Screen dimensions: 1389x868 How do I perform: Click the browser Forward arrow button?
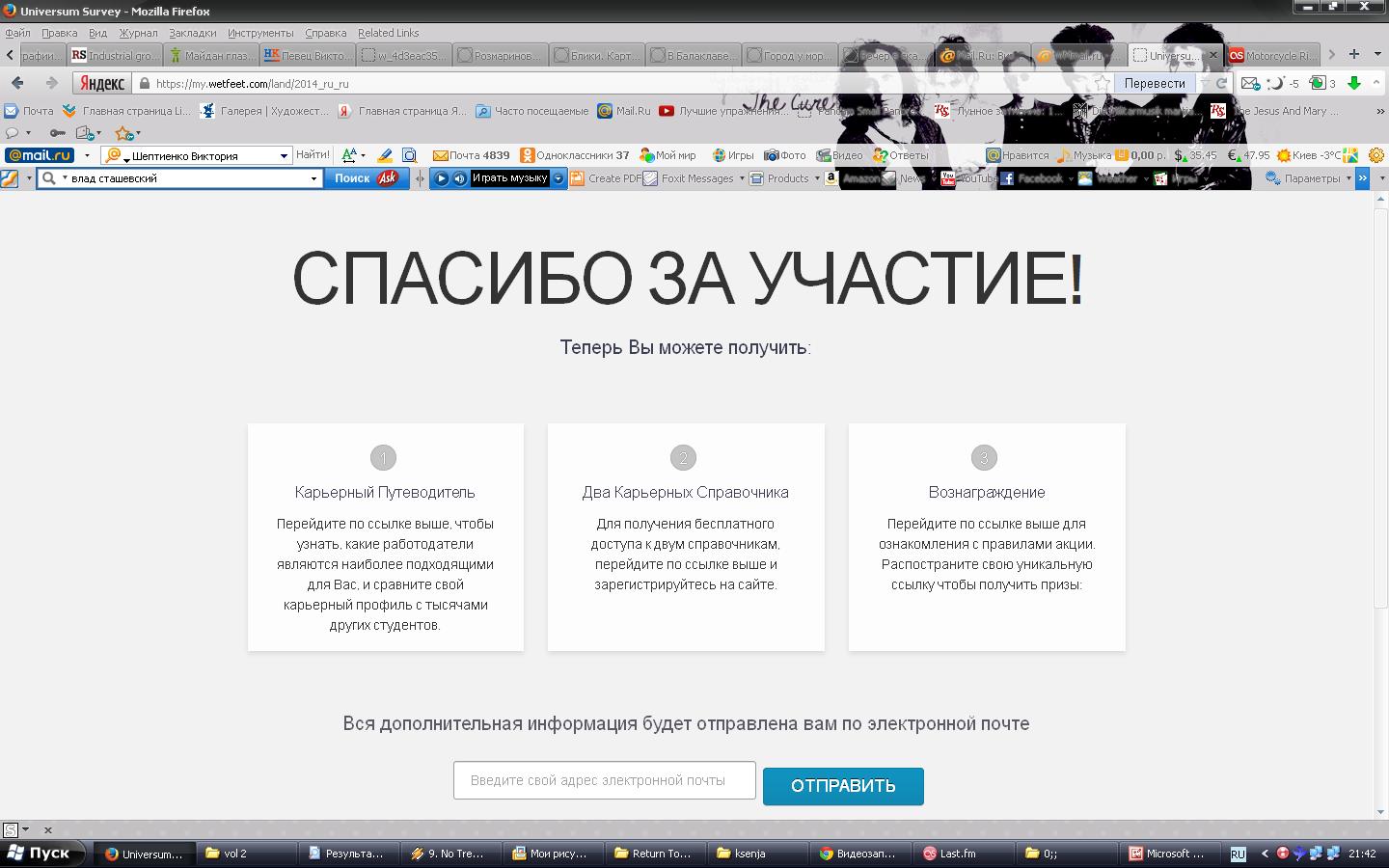point(51,83)
